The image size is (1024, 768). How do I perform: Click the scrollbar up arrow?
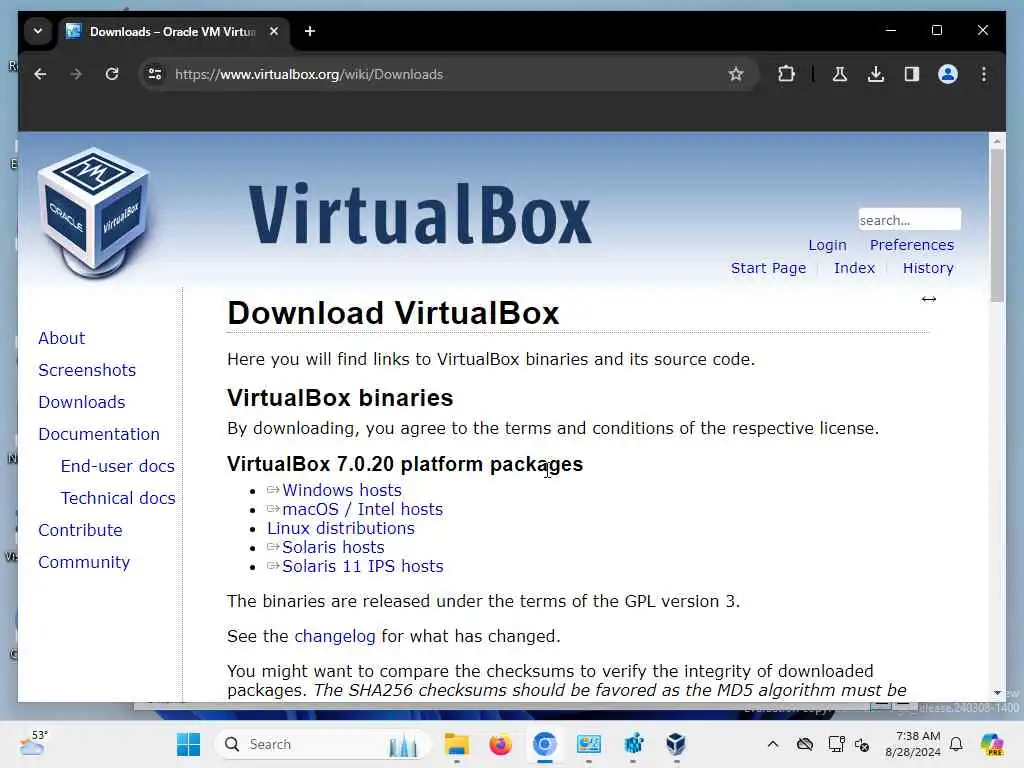997,140
